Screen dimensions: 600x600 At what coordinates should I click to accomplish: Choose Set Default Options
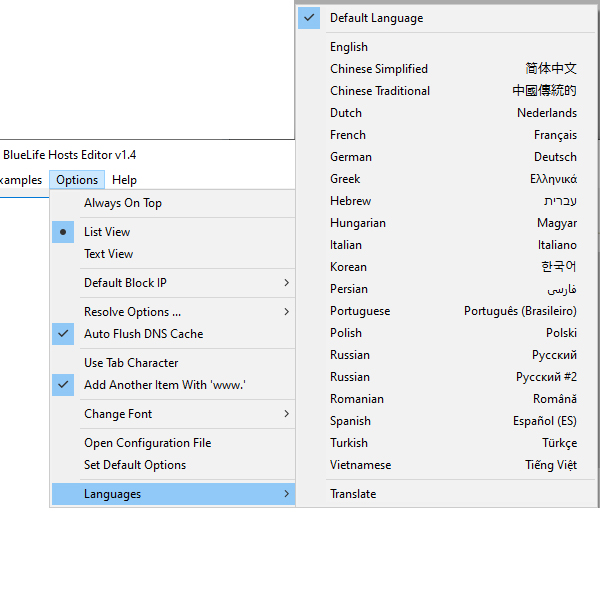click(173, 465)
